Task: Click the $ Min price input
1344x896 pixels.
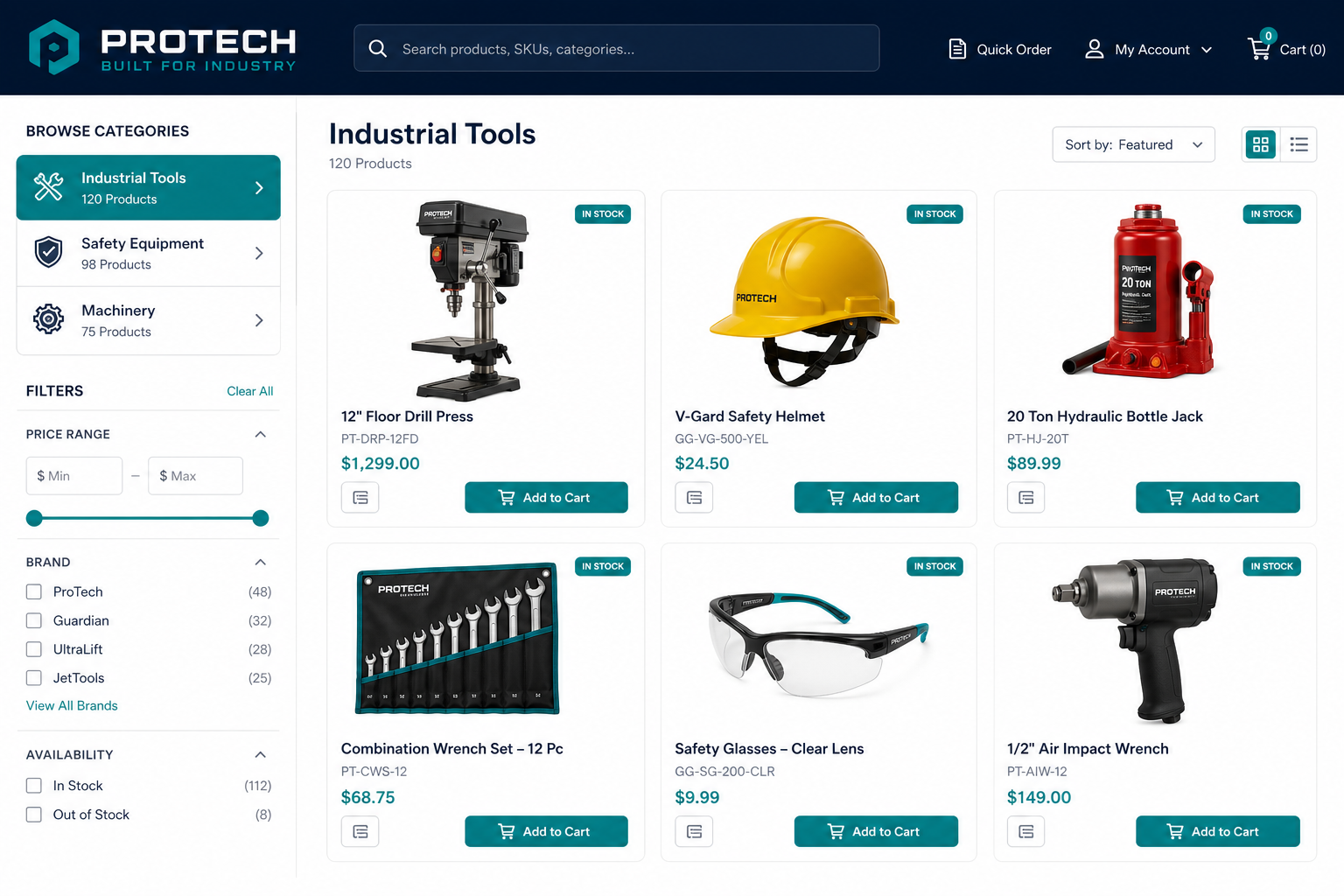Action: [74, 476]
